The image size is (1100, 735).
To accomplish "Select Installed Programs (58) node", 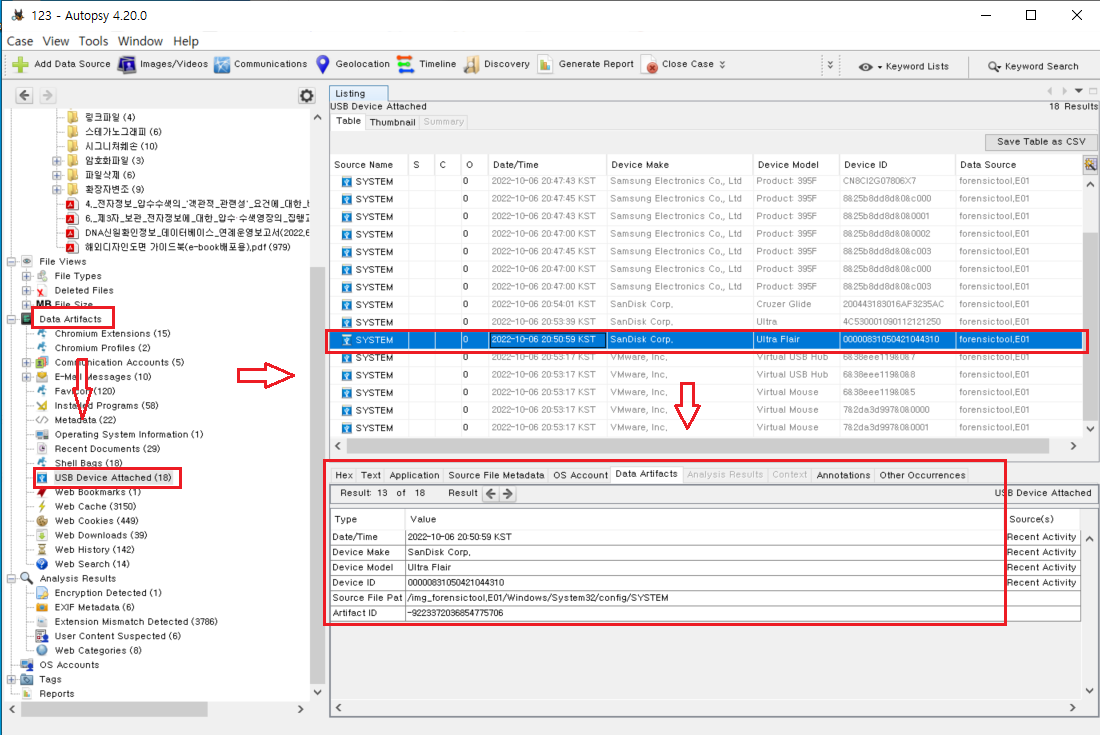I will click(106, 405).
